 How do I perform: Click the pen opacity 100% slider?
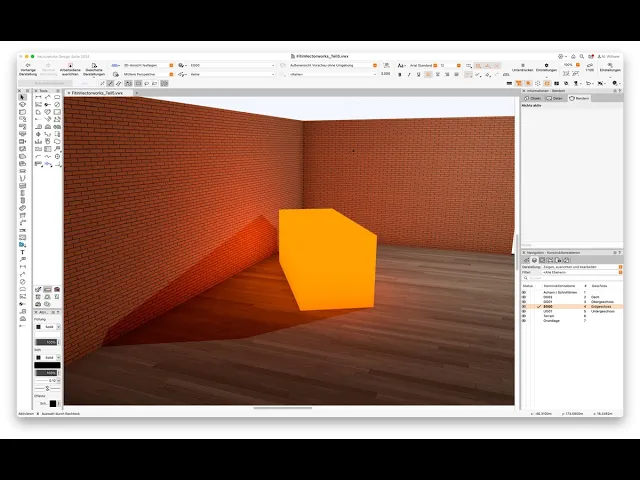(47, 373)
